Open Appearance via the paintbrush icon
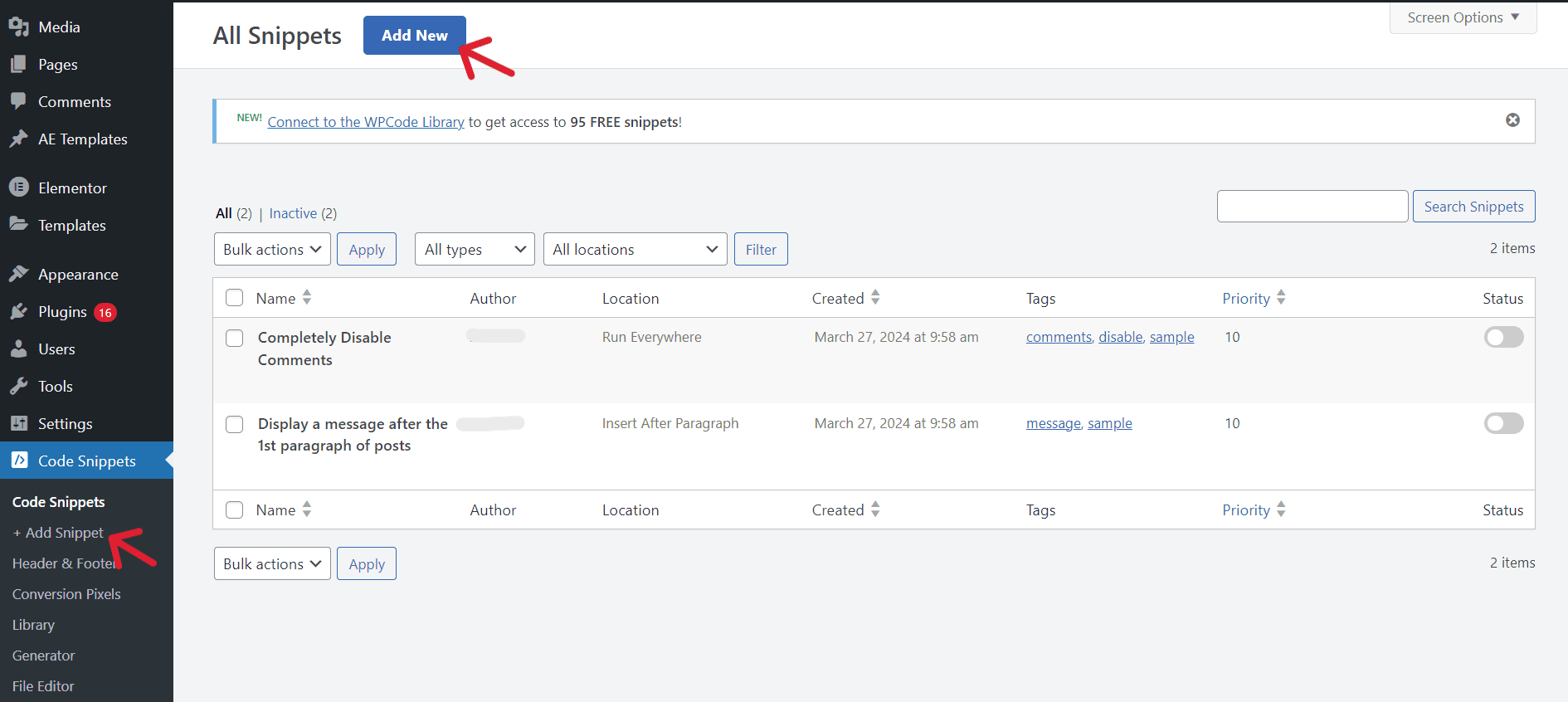The height and width of the screenshot is (702, 1568). pos(19,274)
